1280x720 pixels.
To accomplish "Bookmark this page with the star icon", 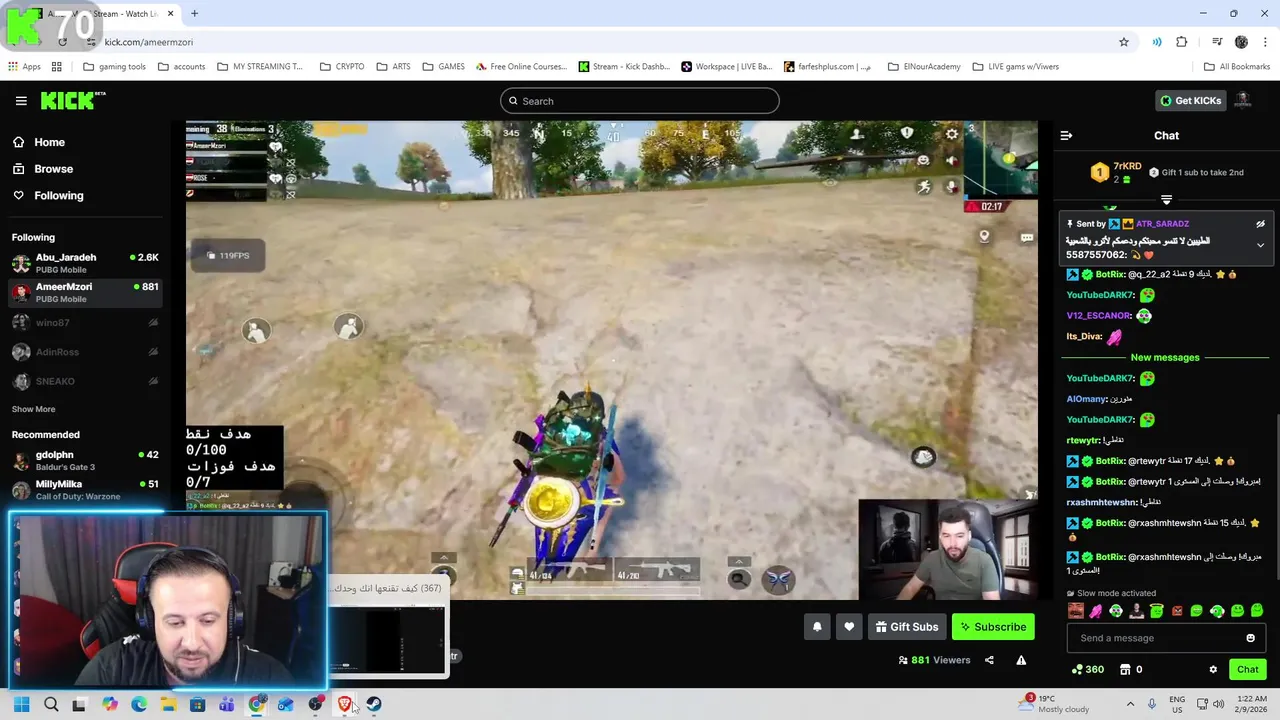I will [1124, 42].
